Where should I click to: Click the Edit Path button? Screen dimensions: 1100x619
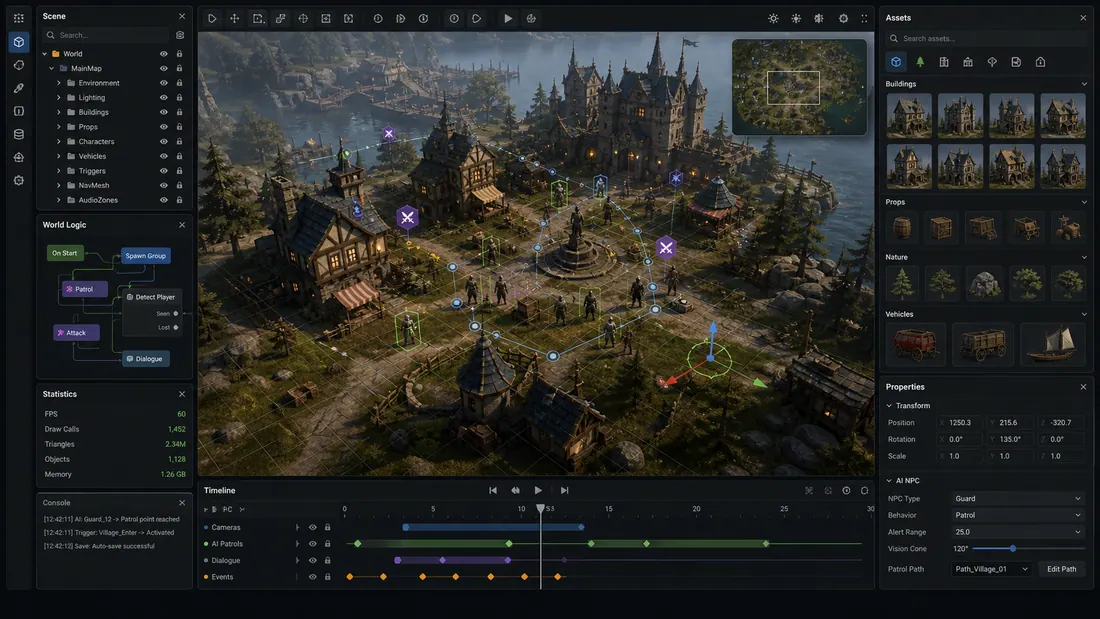1061,569
